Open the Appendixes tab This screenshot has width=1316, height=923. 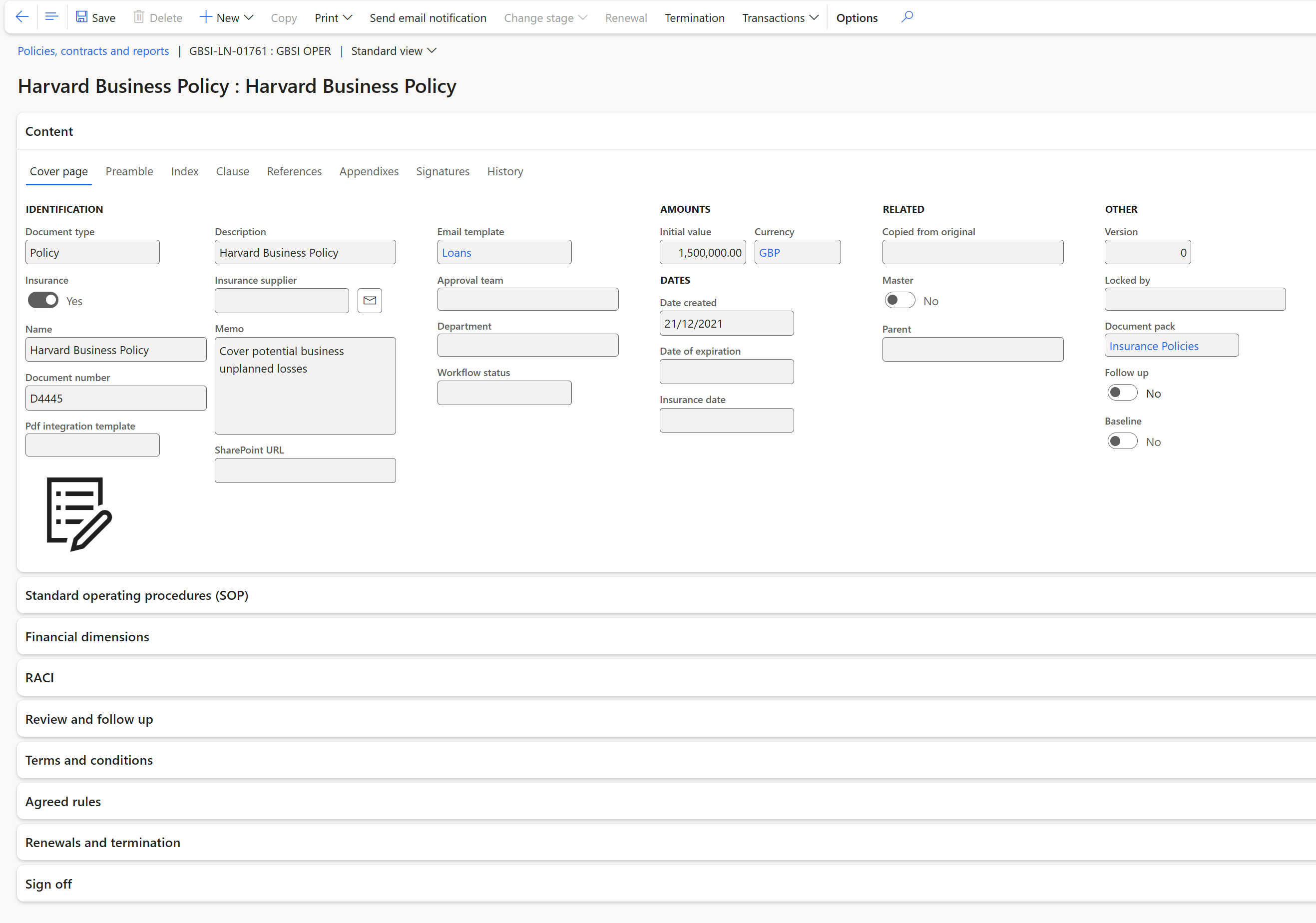[x=369, y=171]
